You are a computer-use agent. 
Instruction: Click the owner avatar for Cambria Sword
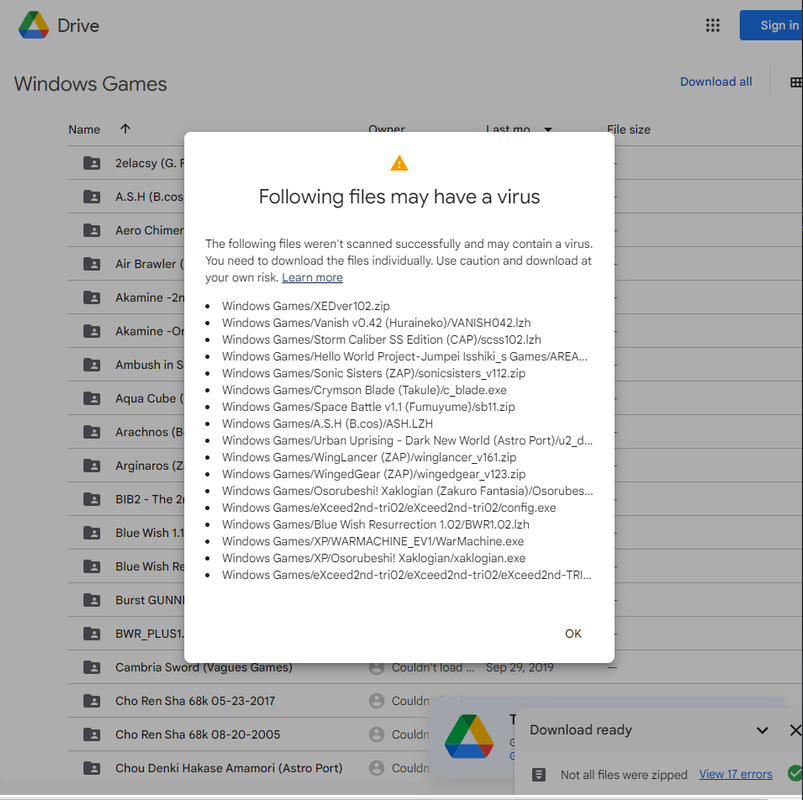pos(376,667)
